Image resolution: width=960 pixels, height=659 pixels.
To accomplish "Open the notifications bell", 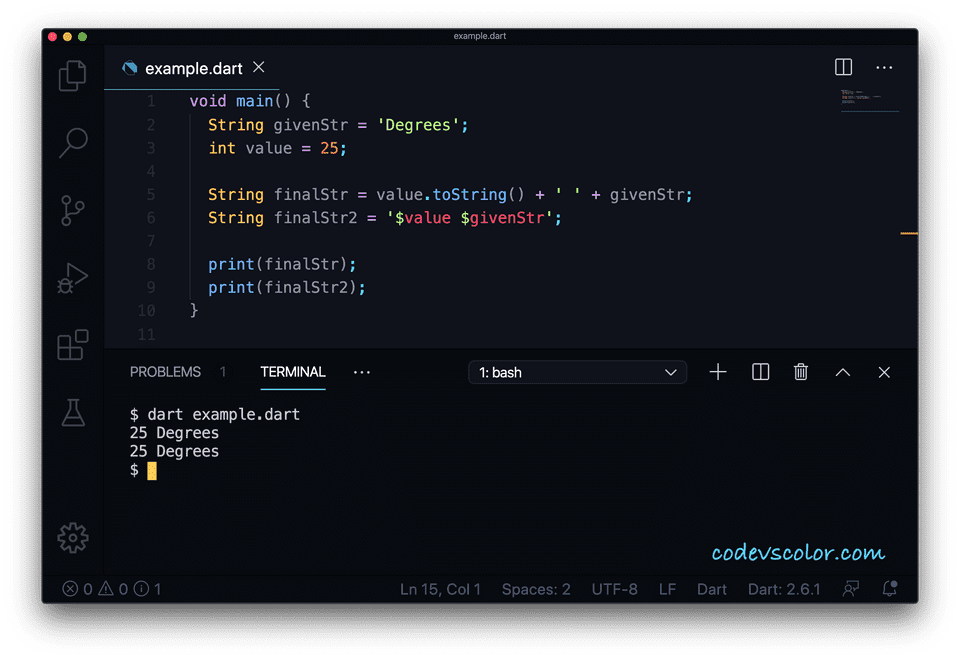I will tap(889, 589).
